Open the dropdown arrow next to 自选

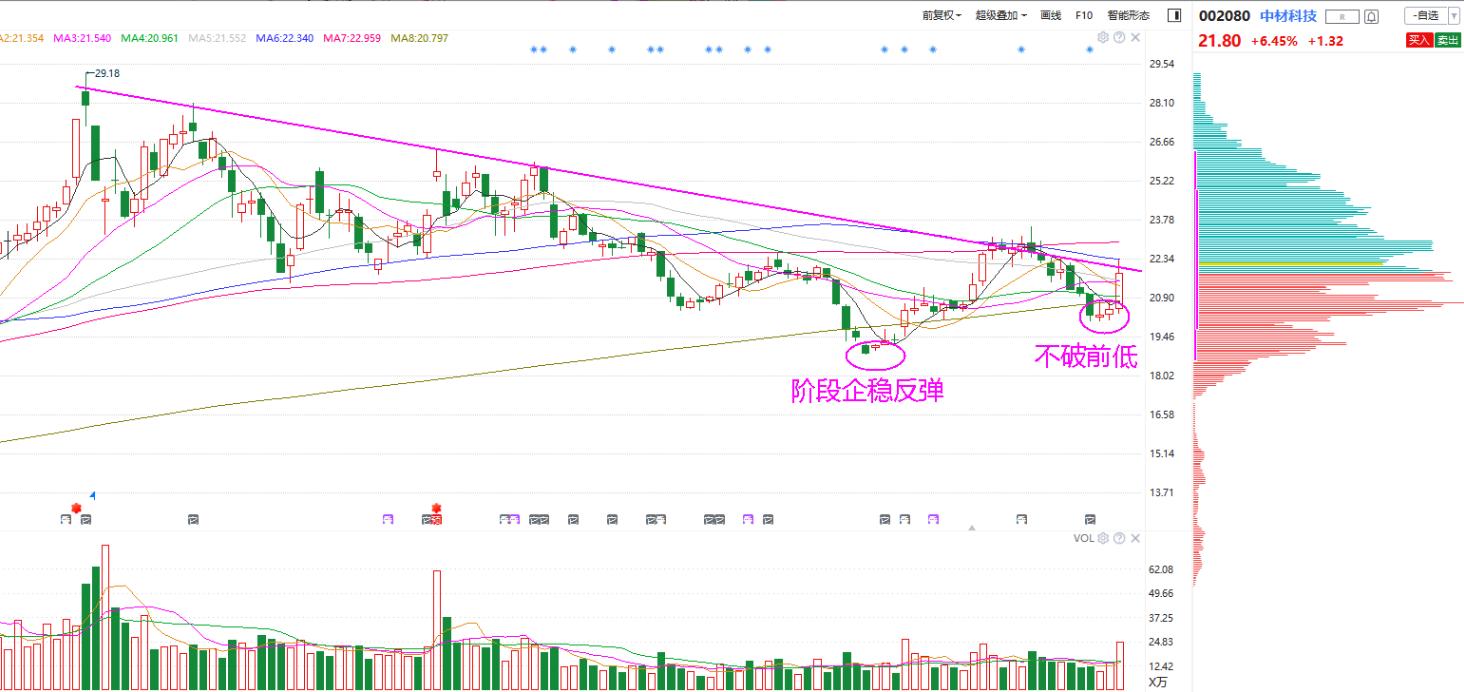[1453, 15]
